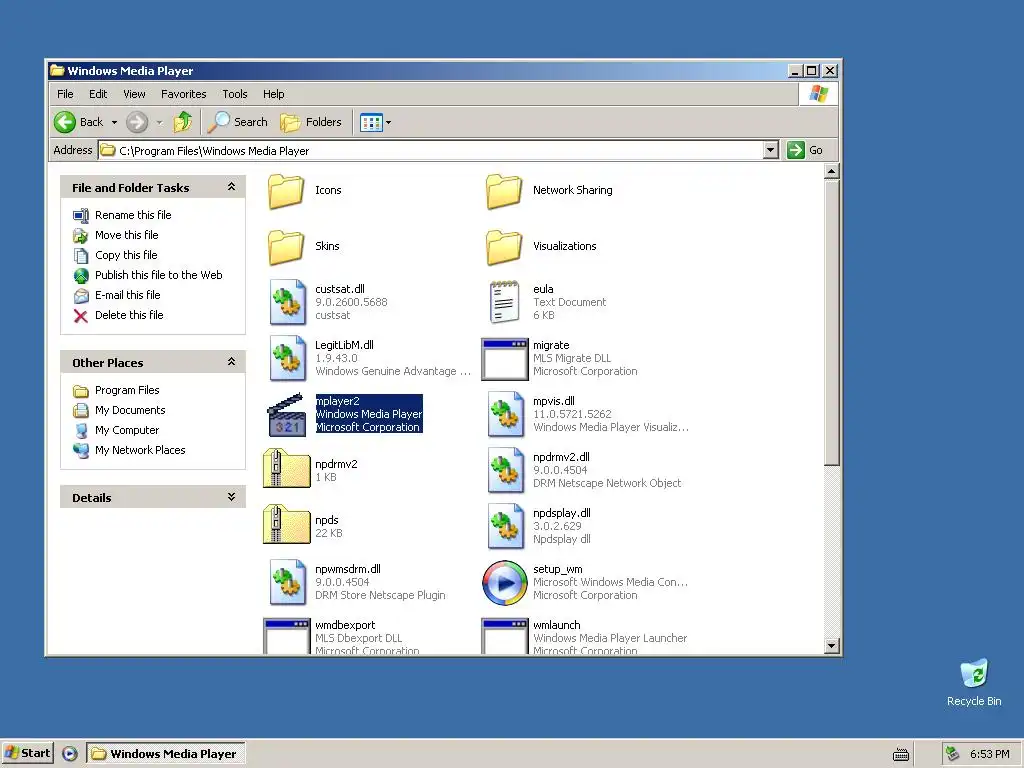Click E-mail this file
Screen dimensions: 1024x768
point(127,295)
